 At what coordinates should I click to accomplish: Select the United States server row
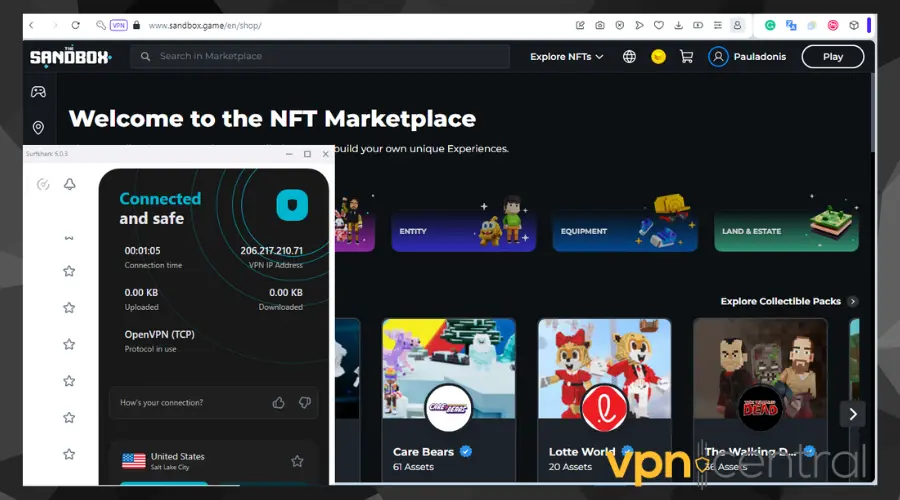coord(214,461)
